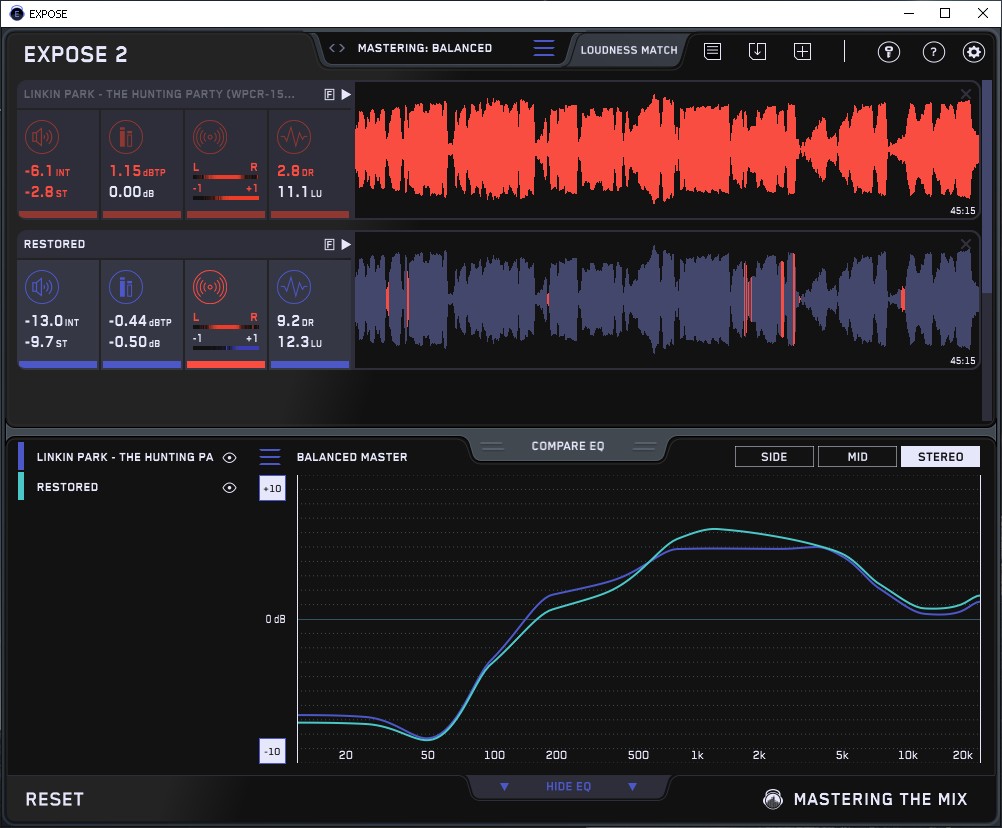Image resolution: width=1002 pixels, height=828 pixels.
Task: Open the notes list icon in toolbar
Action: point(713,51)
